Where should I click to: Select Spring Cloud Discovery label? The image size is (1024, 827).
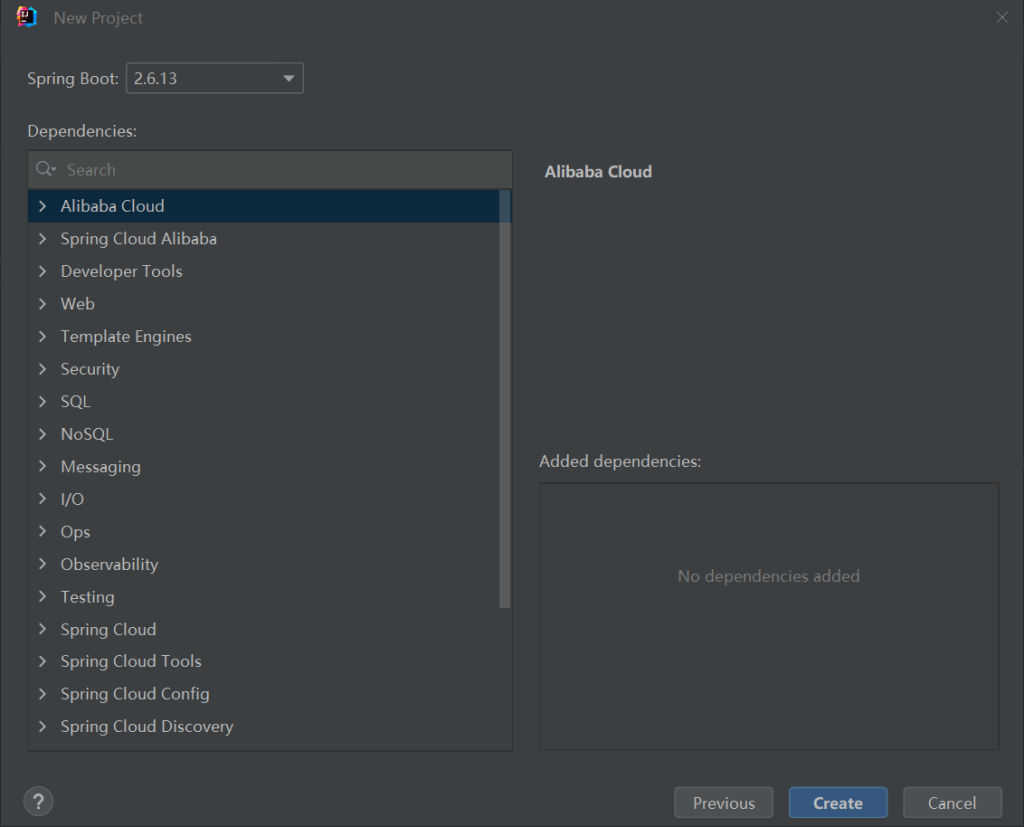147,726
